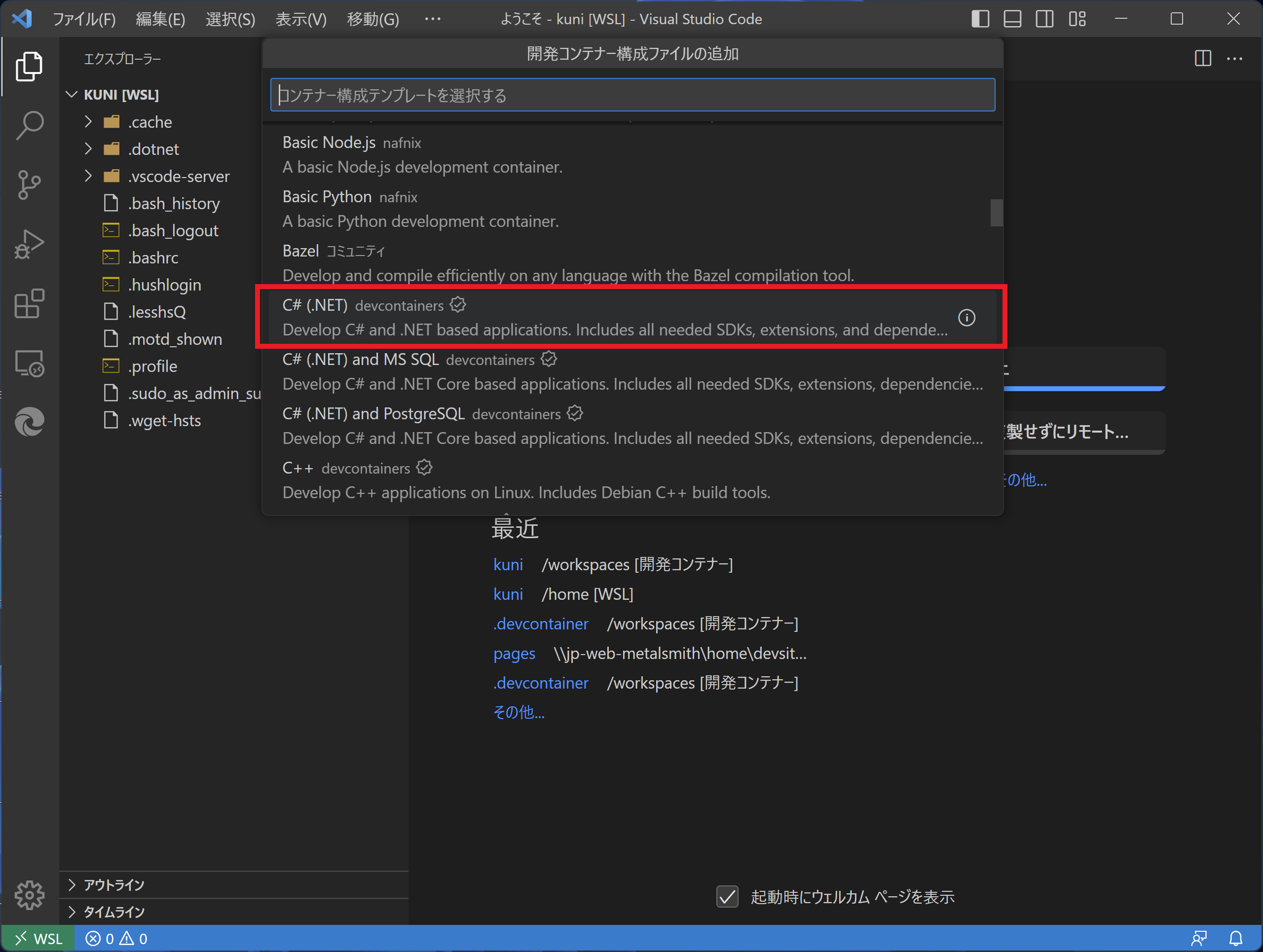Expand the .dotnet folder chevron

click(88, 149)
